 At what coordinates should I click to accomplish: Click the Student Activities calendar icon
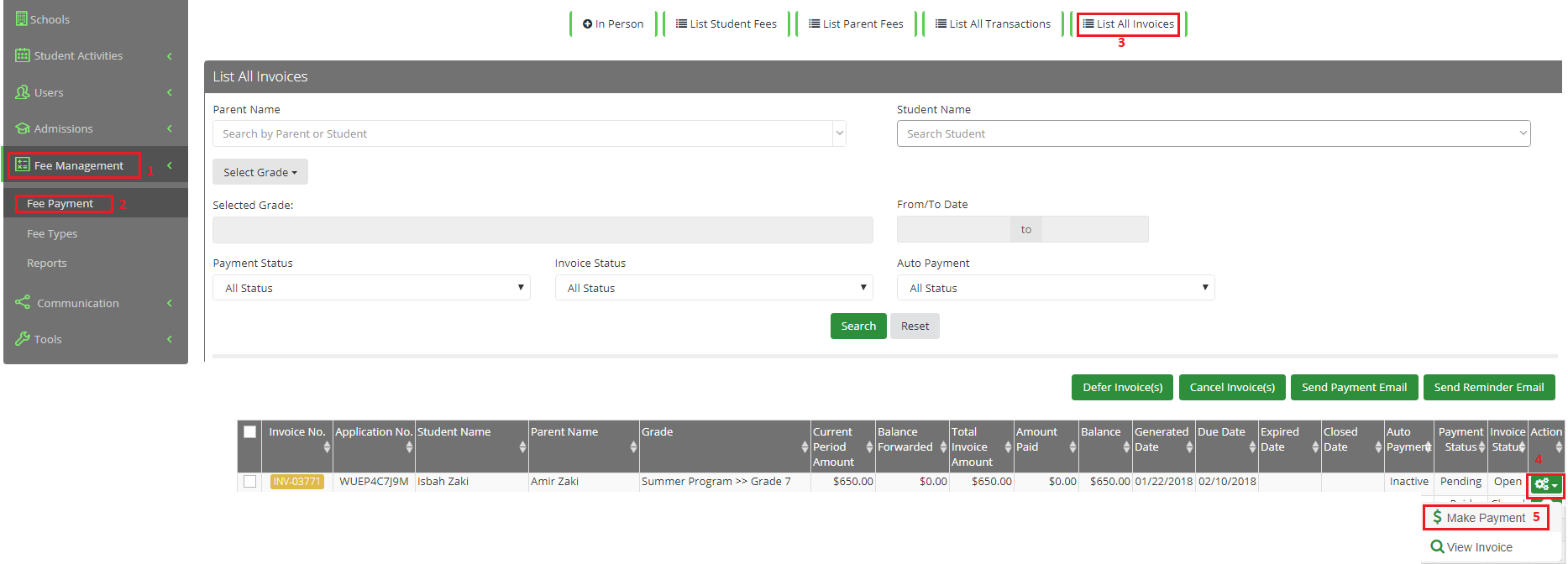(23, 55)
